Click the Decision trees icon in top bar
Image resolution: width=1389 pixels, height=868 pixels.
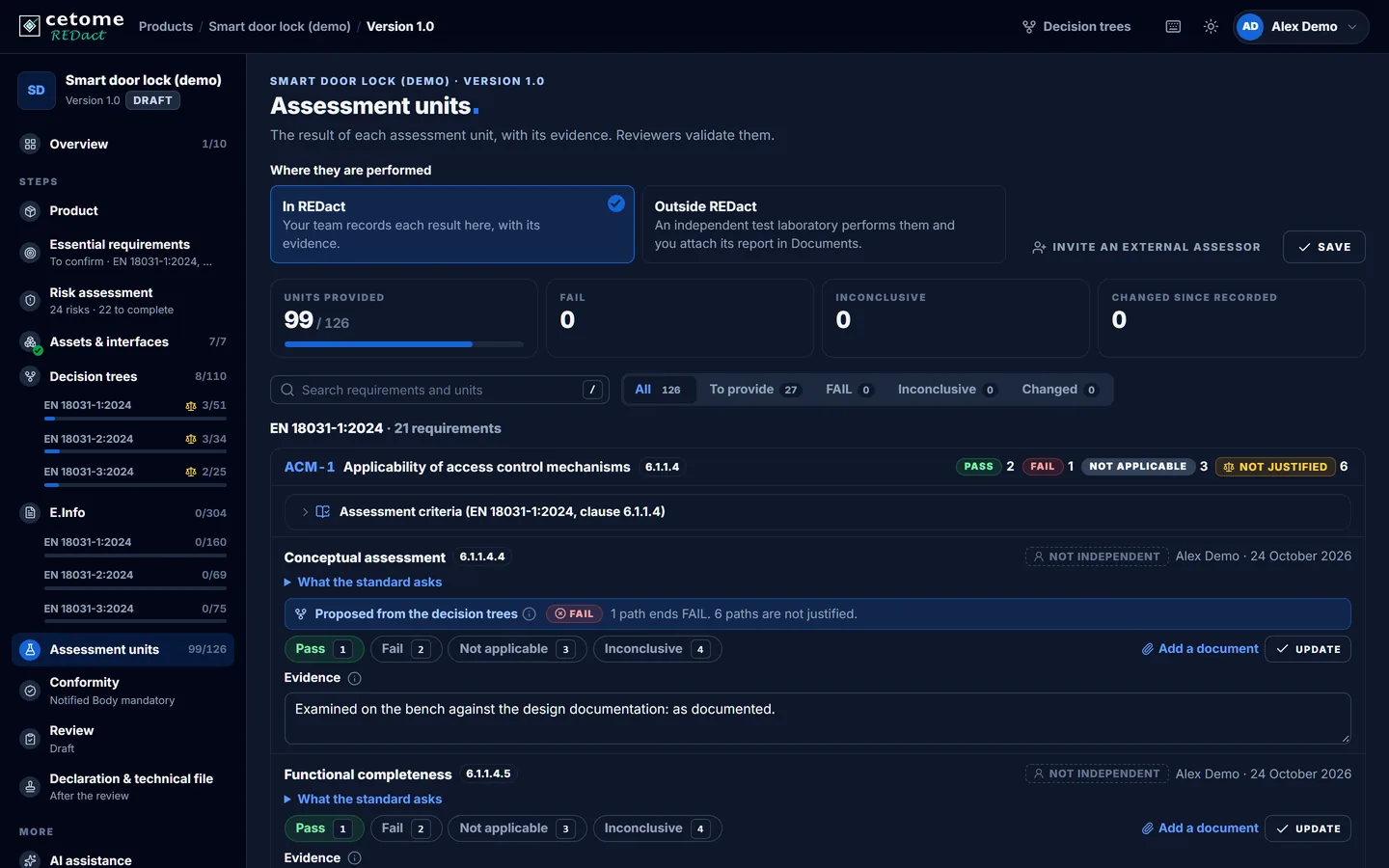[1029, 27]
